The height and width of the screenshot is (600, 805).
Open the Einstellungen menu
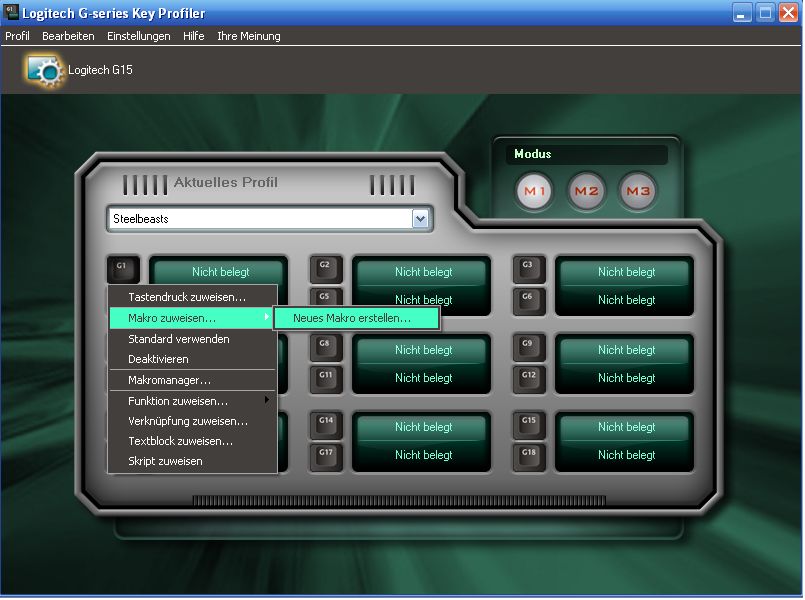click(139, 36)
